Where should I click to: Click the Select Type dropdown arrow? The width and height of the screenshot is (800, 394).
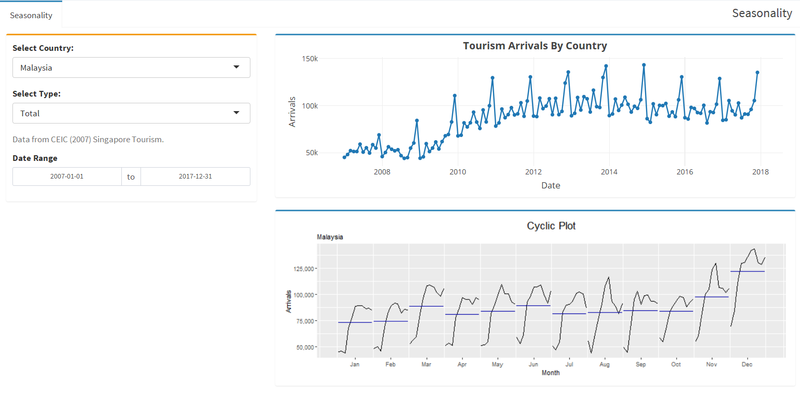coord(236,113)
